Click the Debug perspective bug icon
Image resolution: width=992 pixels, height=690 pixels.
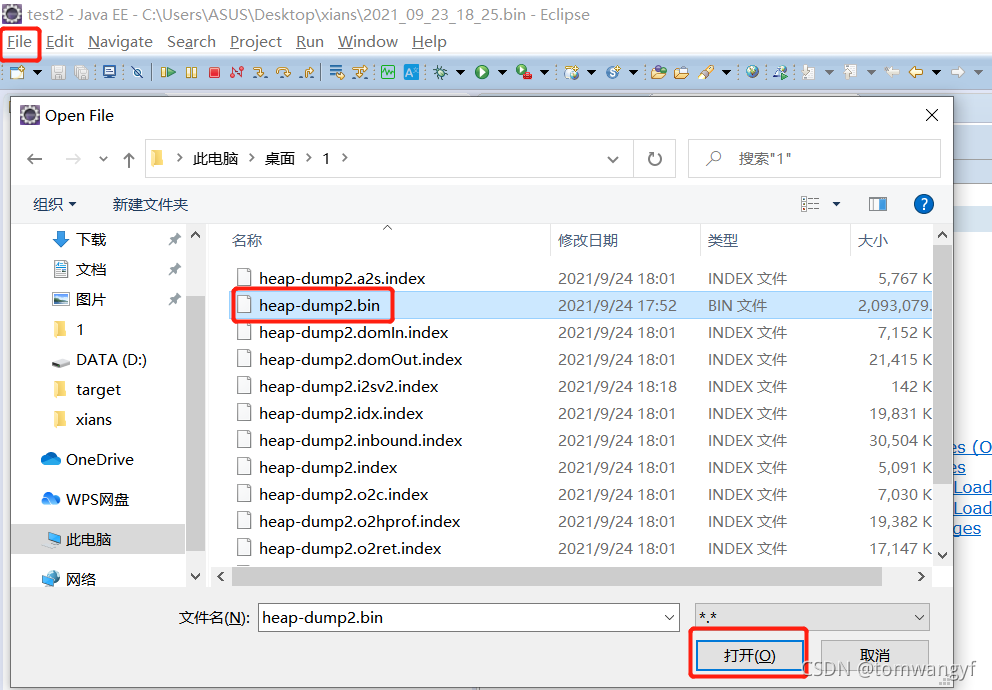(440, 72)
